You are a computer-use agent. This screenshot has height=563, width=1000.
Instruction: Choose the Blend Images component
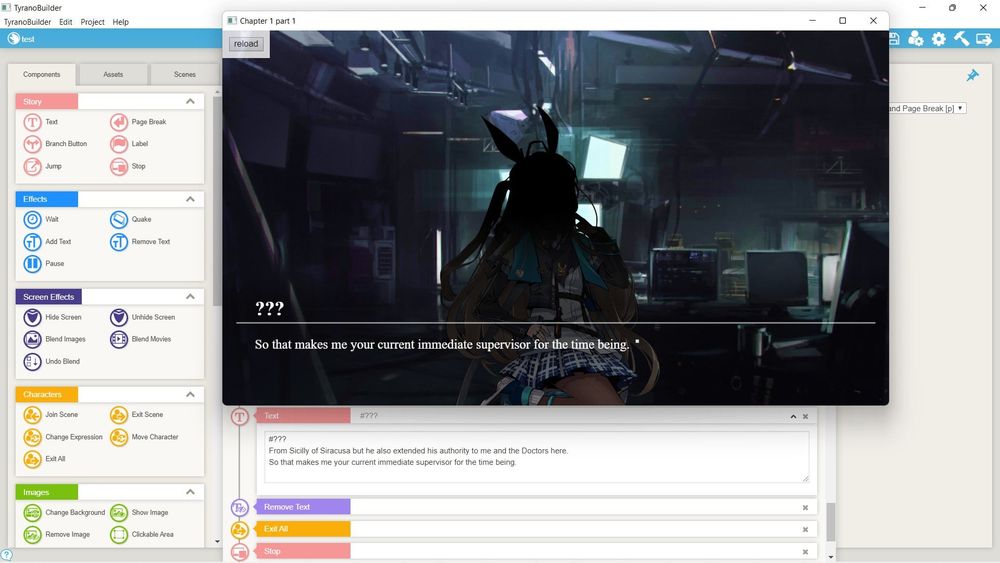[55, 339]
